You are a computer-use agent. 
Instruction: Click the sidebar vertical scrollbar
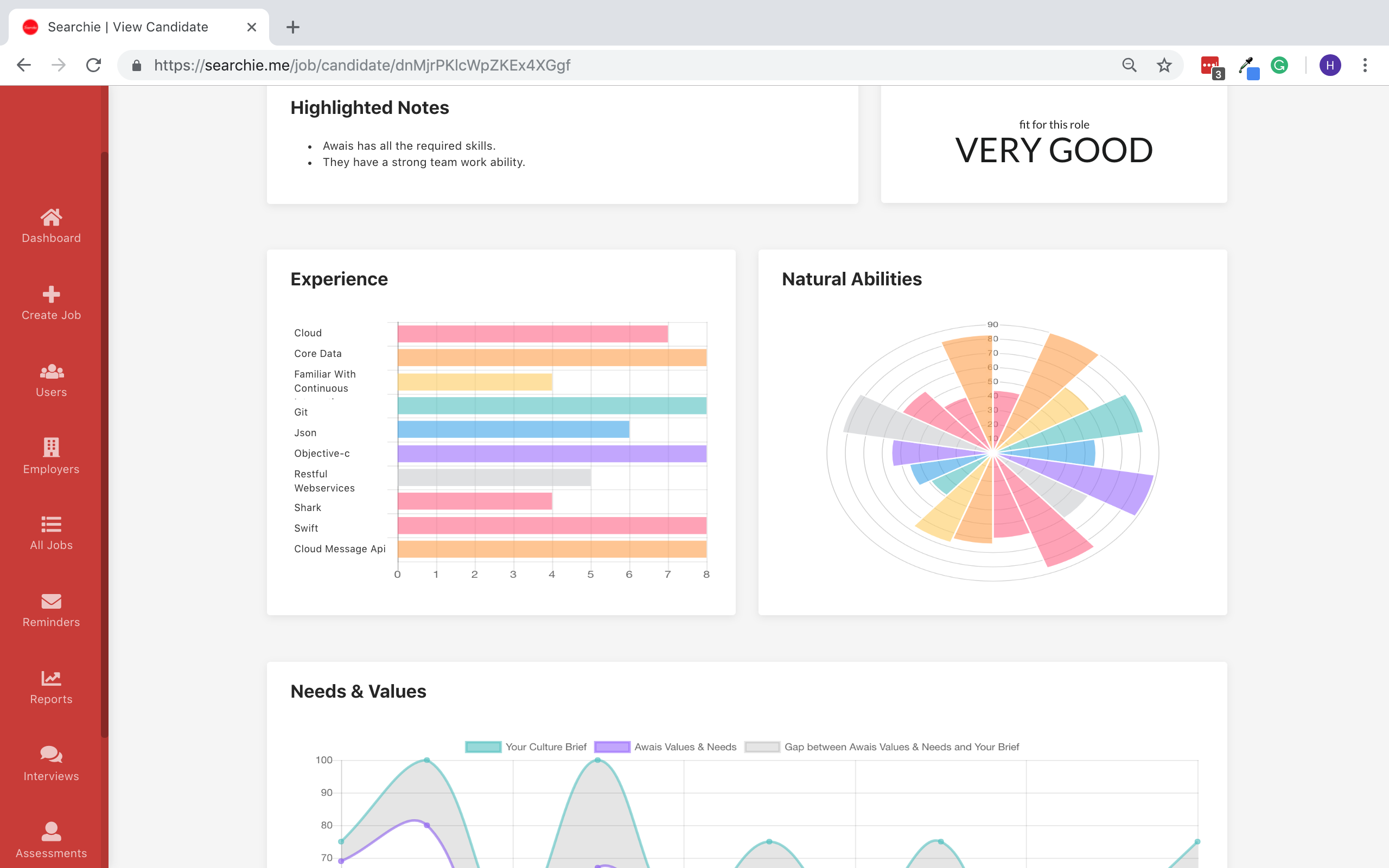coord(105,444)
